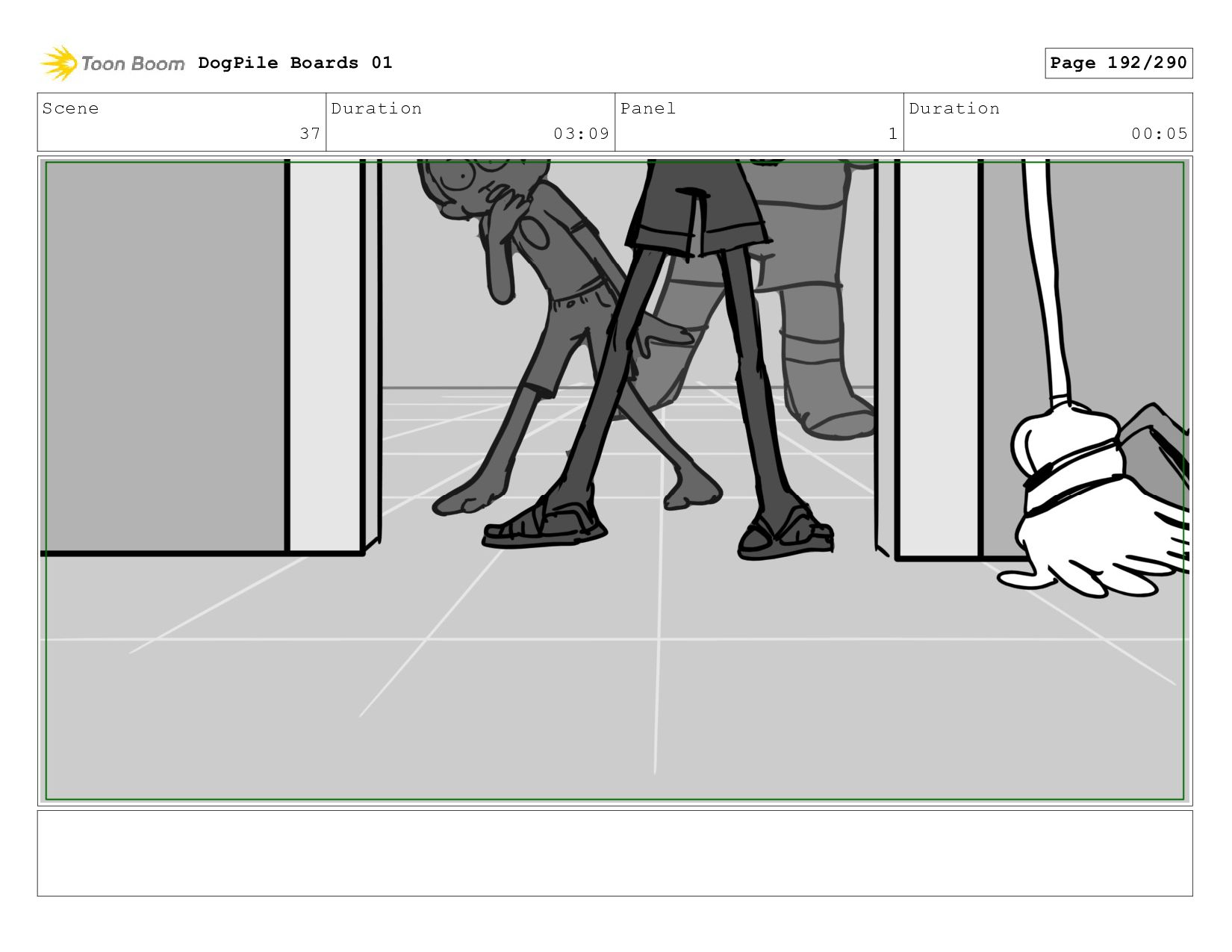
Task: Click the panel duration value 00:05
Action: 1159,134
